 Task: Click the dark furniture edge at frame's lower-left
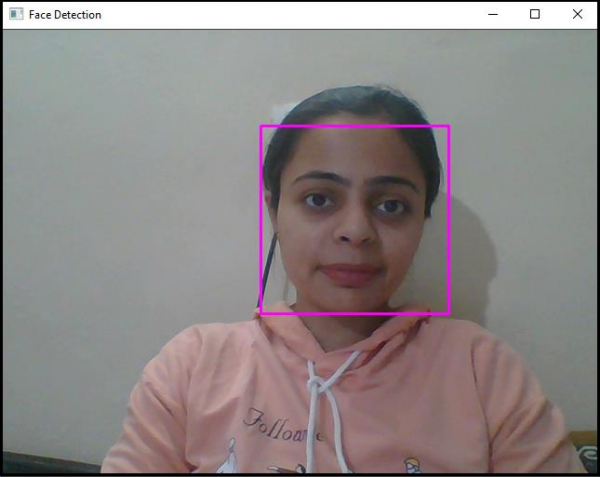pyautogui.click(x=52, y=463)
